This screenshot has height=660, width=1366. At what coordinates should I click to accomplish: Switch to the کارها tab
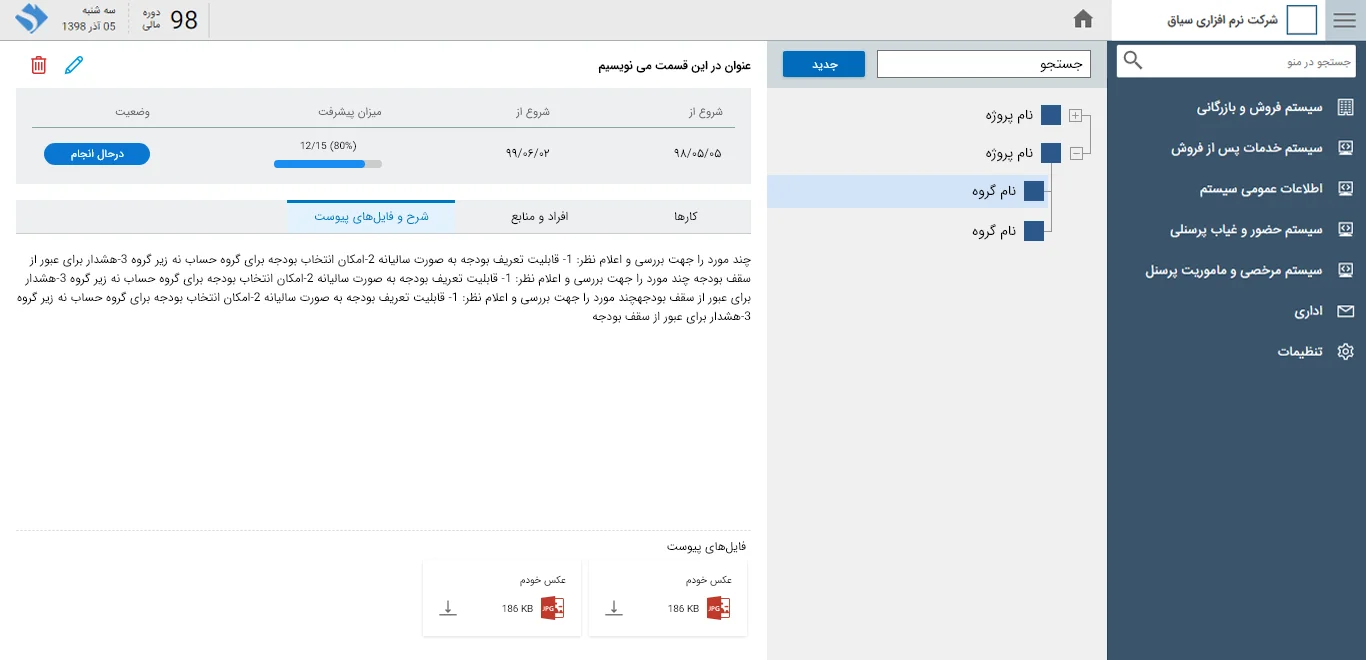686,217
